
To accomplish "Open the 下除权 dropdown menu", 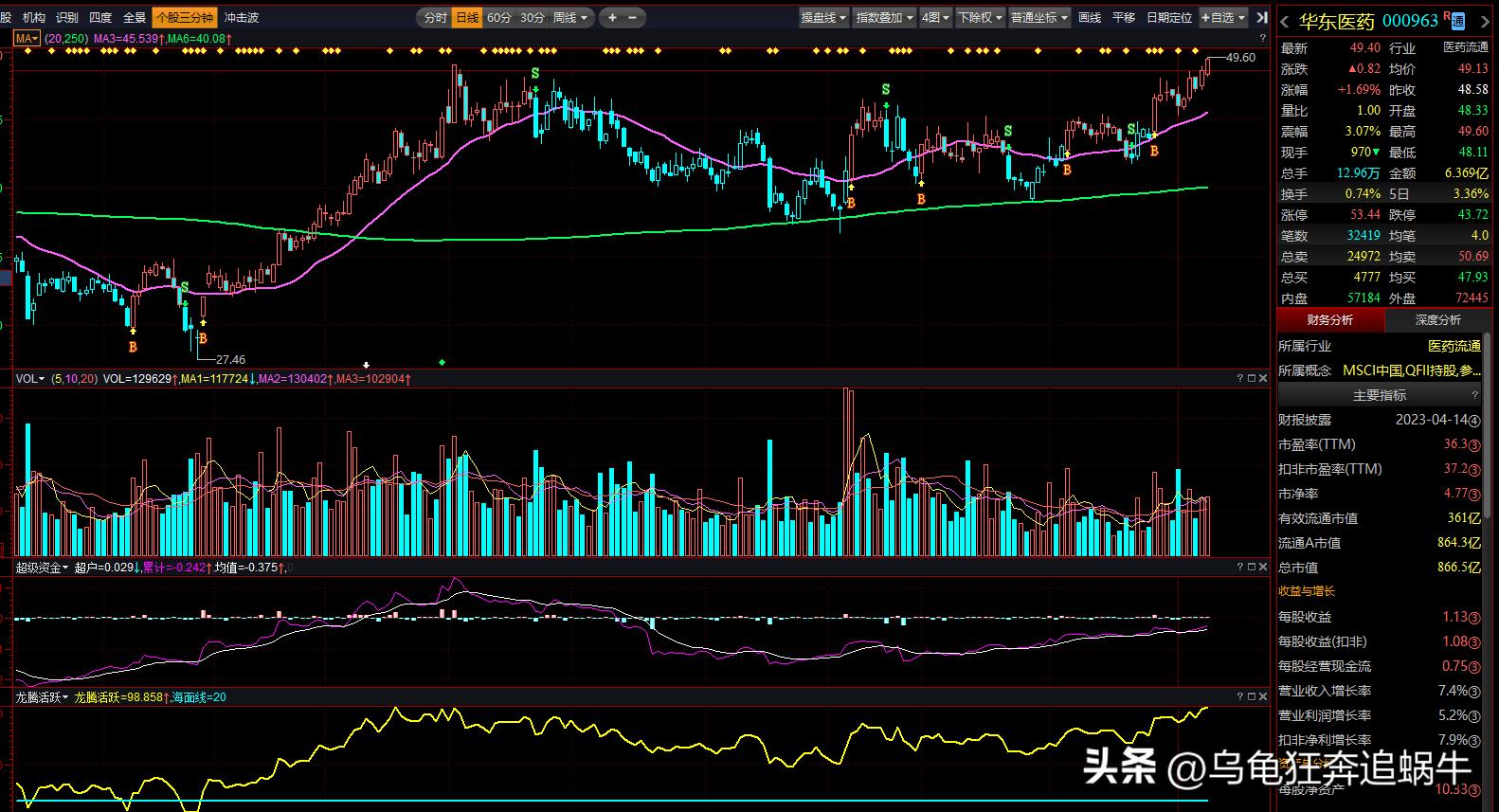I will tap(979, 17).
